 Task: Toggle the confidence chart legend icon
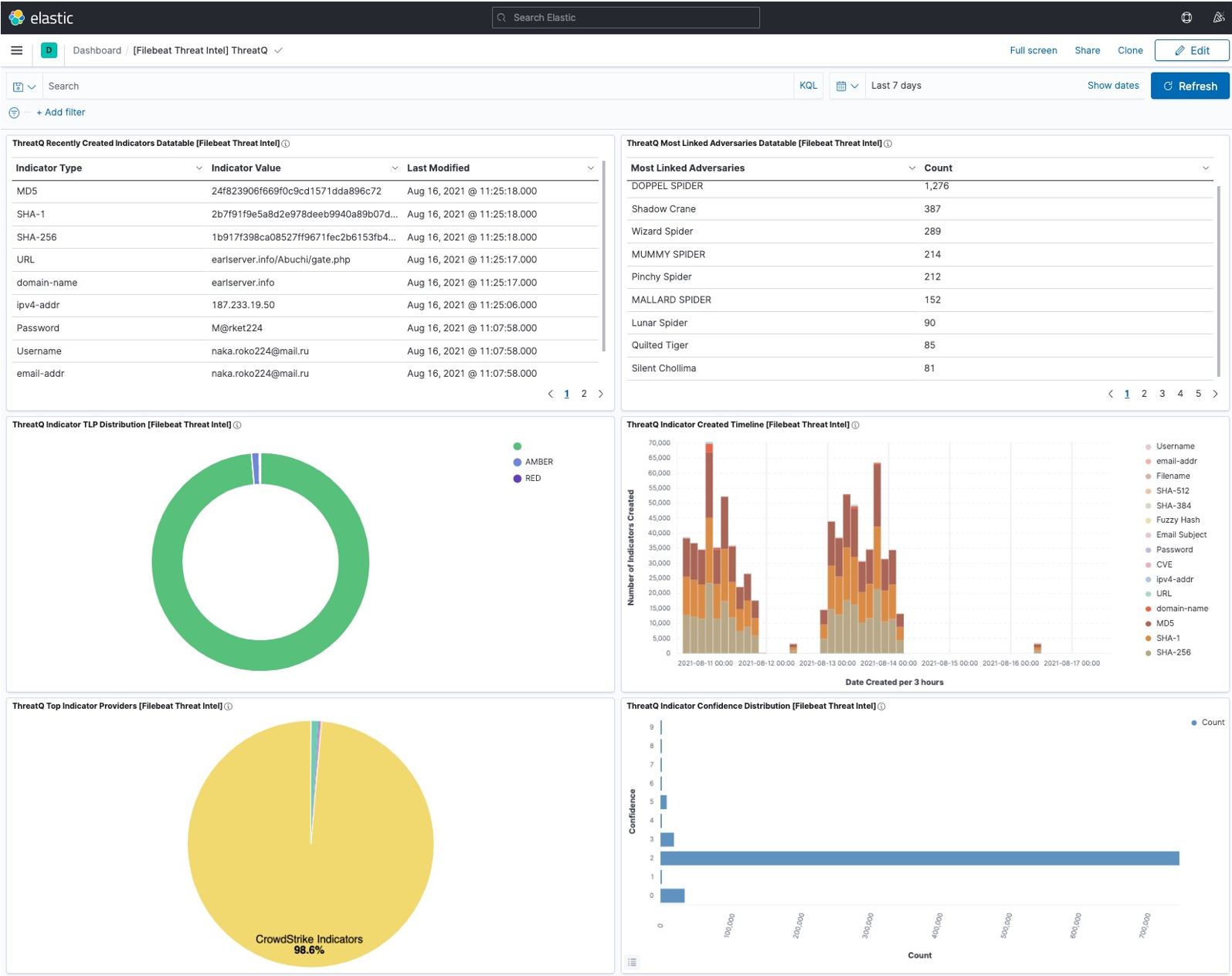tap(633, 962)
